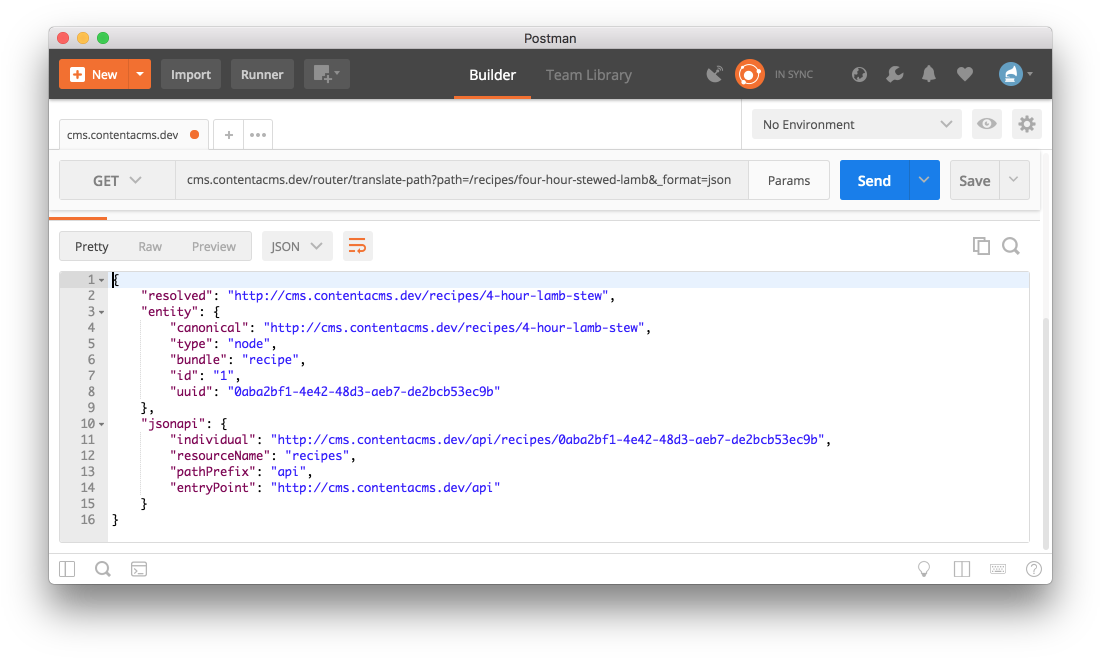Open the GET method dropdown
Viewport: 1100px width, 658px height.
tap(117, 180)
